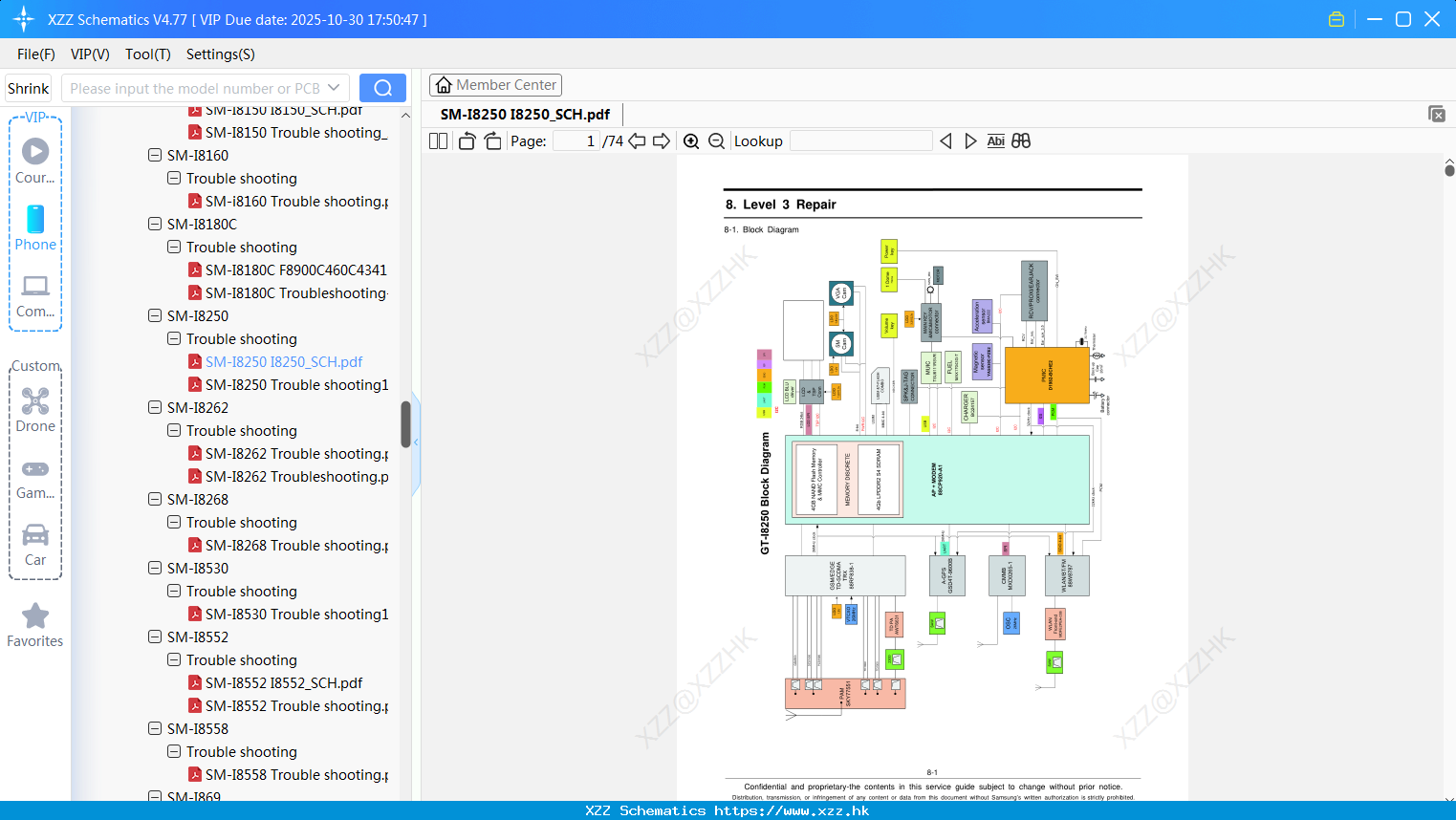Screen dimensions: 1456x820
Task: Zoom out of the schematic
Action: tap(717, 141)
